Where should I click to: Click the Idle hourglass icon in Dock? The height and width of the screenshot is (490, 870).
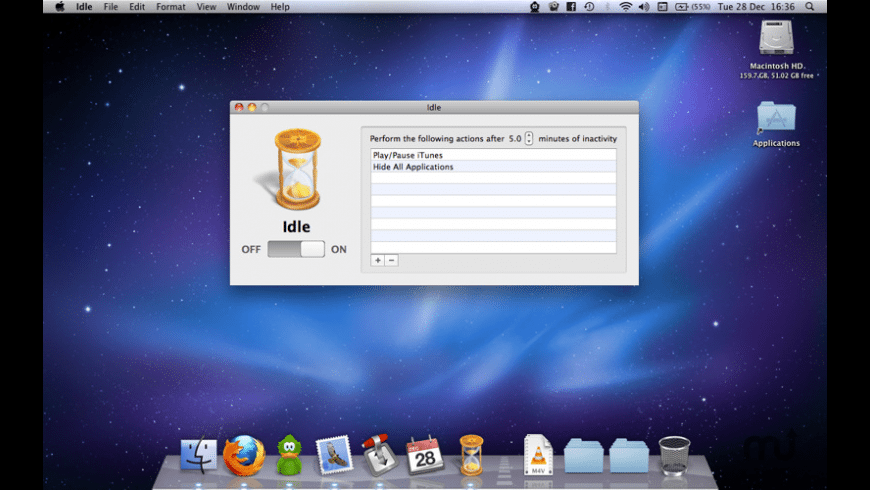click(x=471, y=455)
